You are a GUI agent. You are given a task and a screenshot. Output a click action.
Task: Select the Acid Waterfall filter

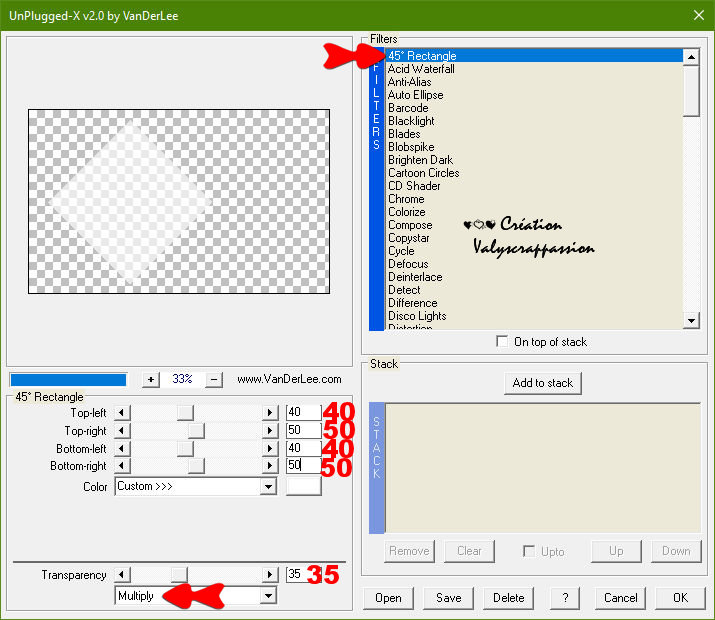point(421,69)
